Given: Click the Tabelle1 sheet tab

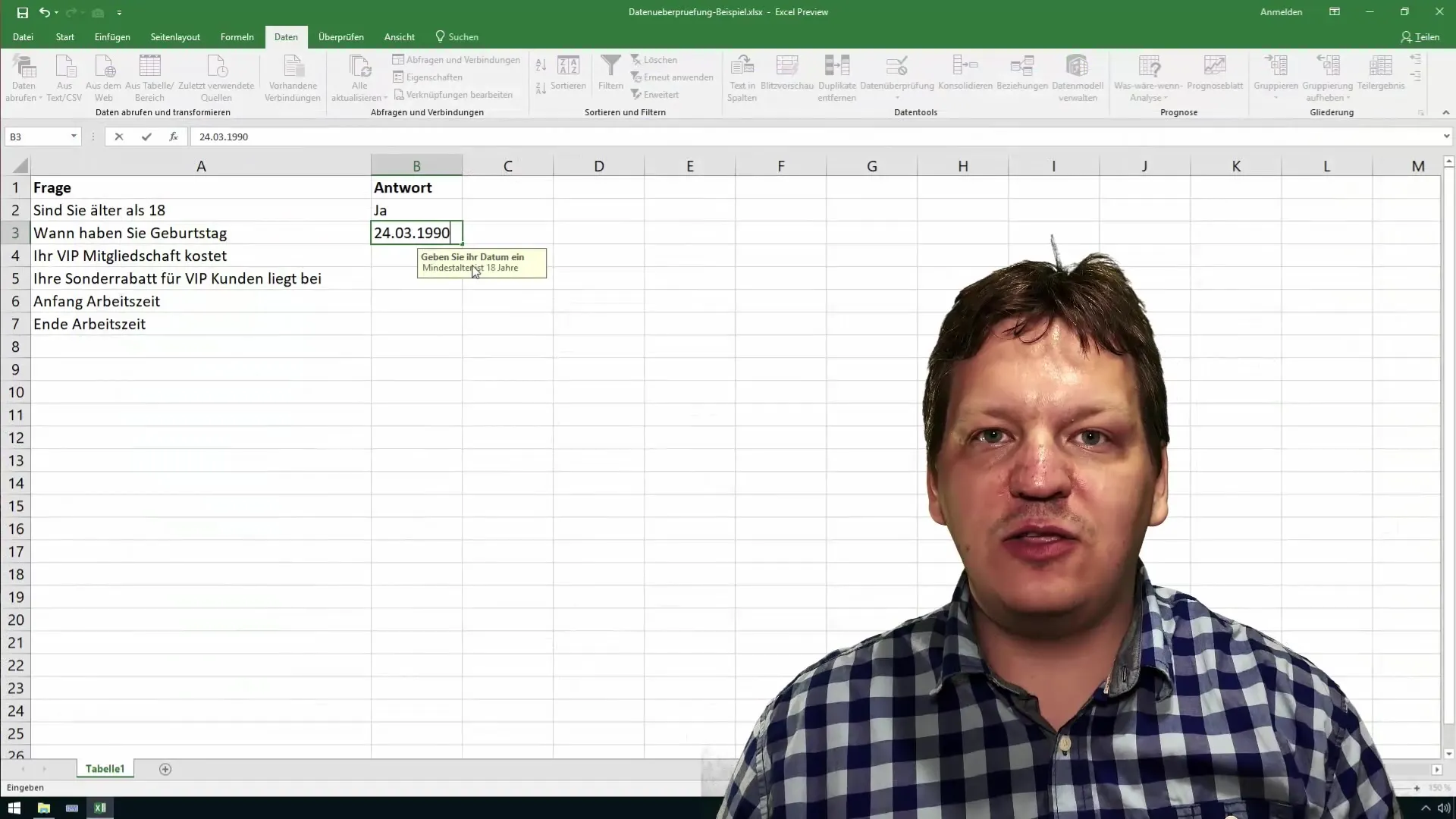Looking at the screenshot, I should 105,768.
